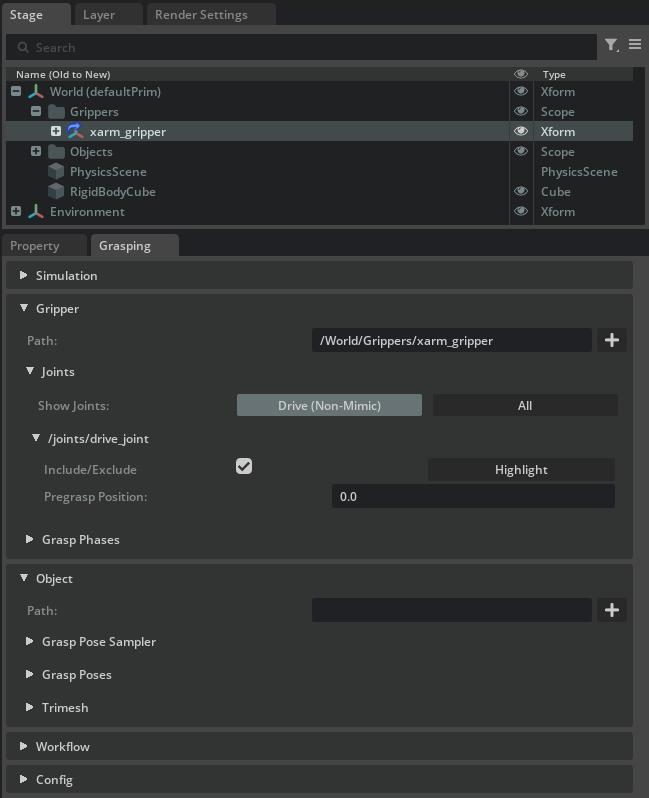Switch to the Render Settings tab

(211, 15)
